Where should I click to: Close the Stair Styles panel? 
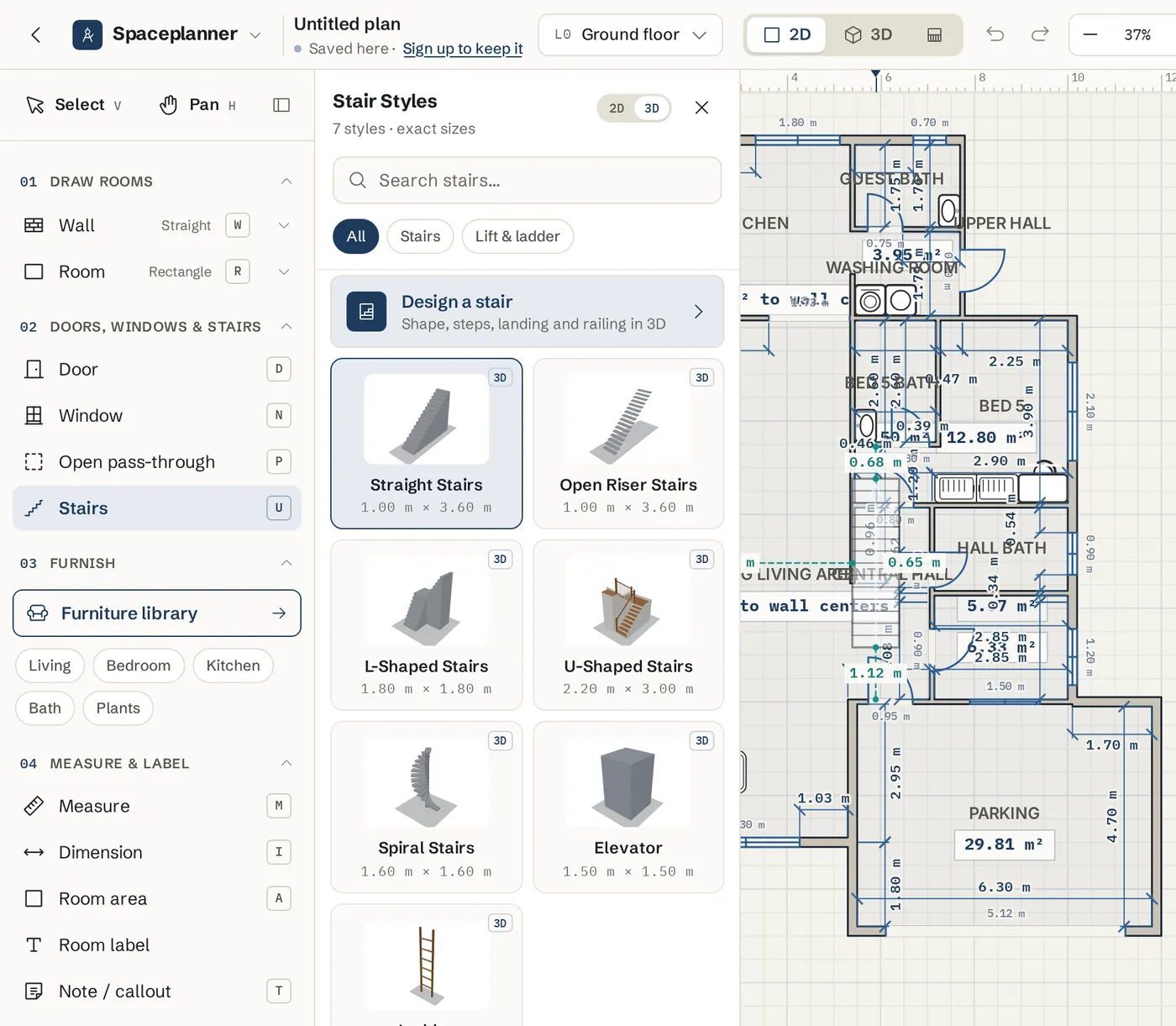(702, 108)
